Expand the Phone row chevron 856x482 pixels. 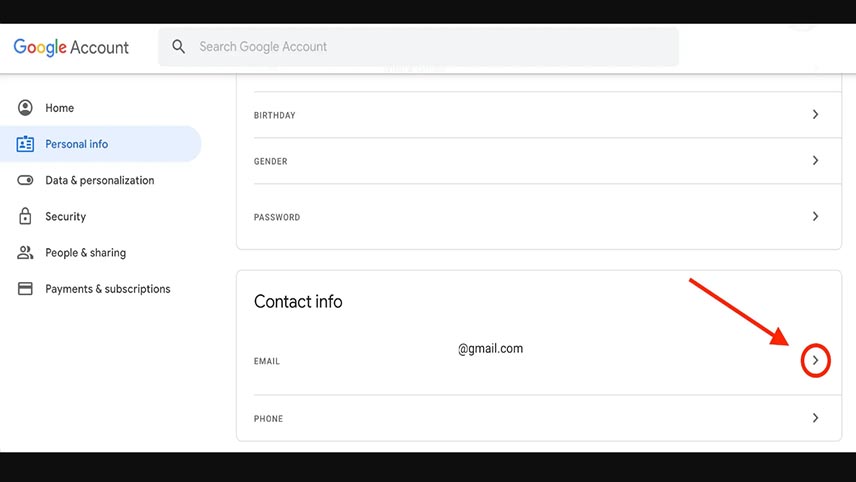coord(815,418)
